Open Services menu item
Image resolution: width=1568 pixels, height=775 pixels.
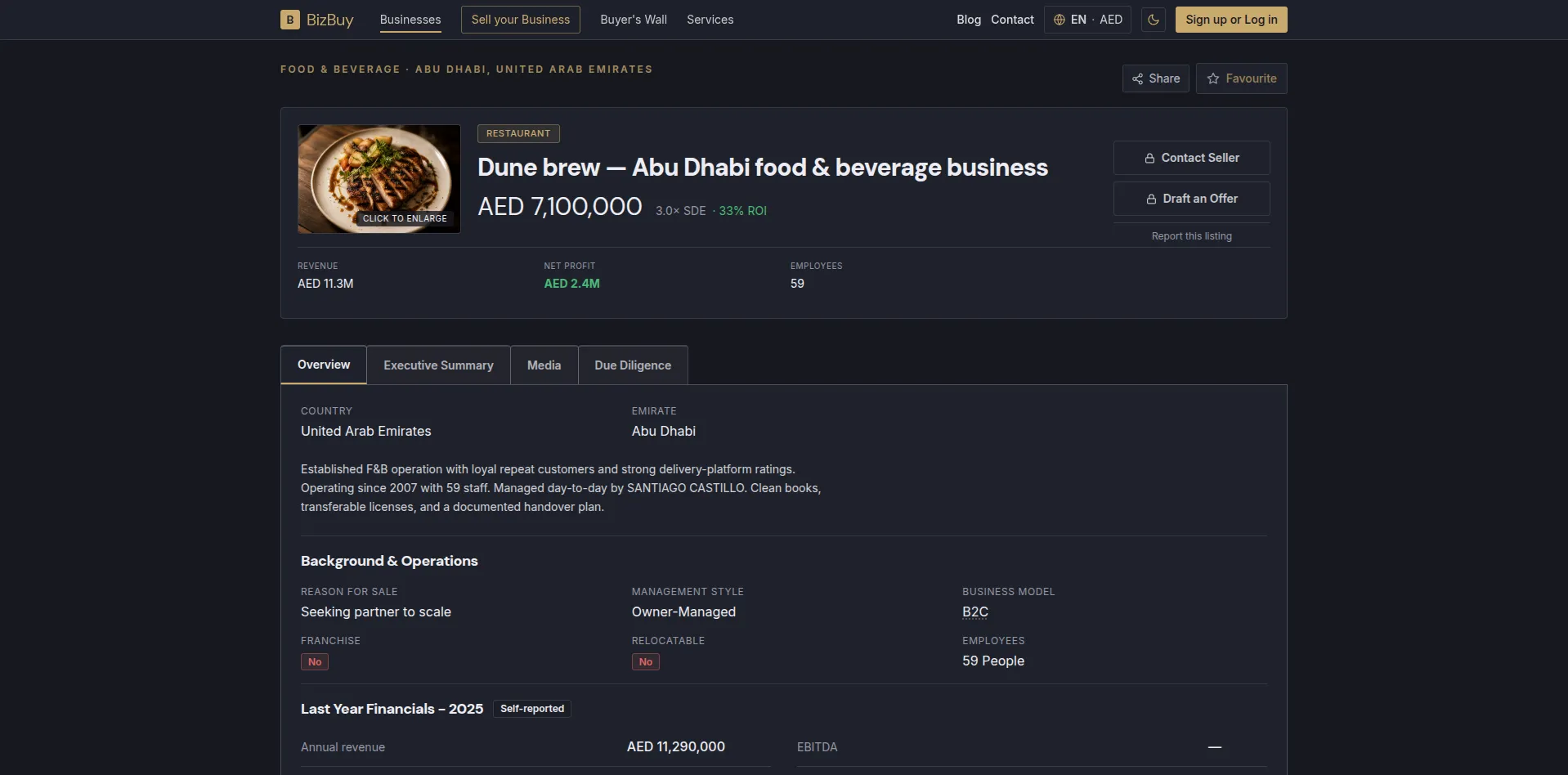click(x=710, y=20)
